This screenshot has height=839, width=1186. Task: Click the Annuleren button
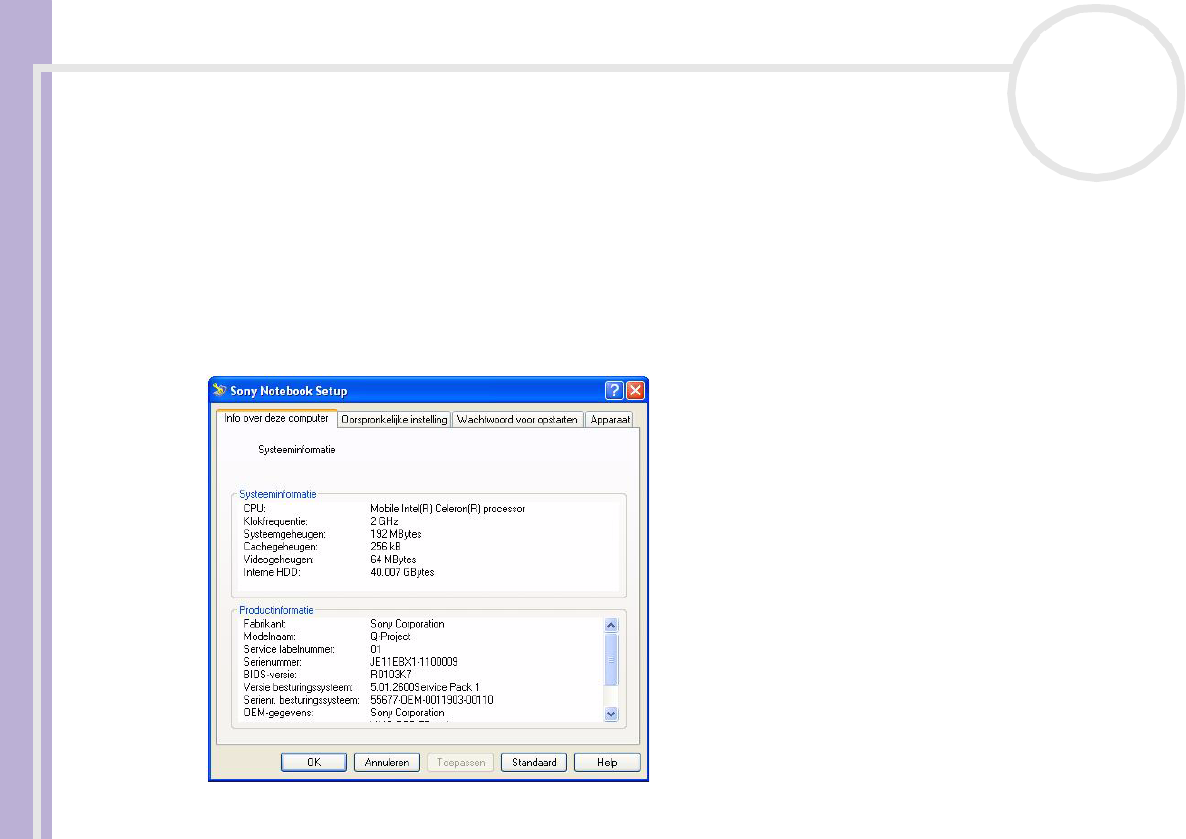coord(387,763)
